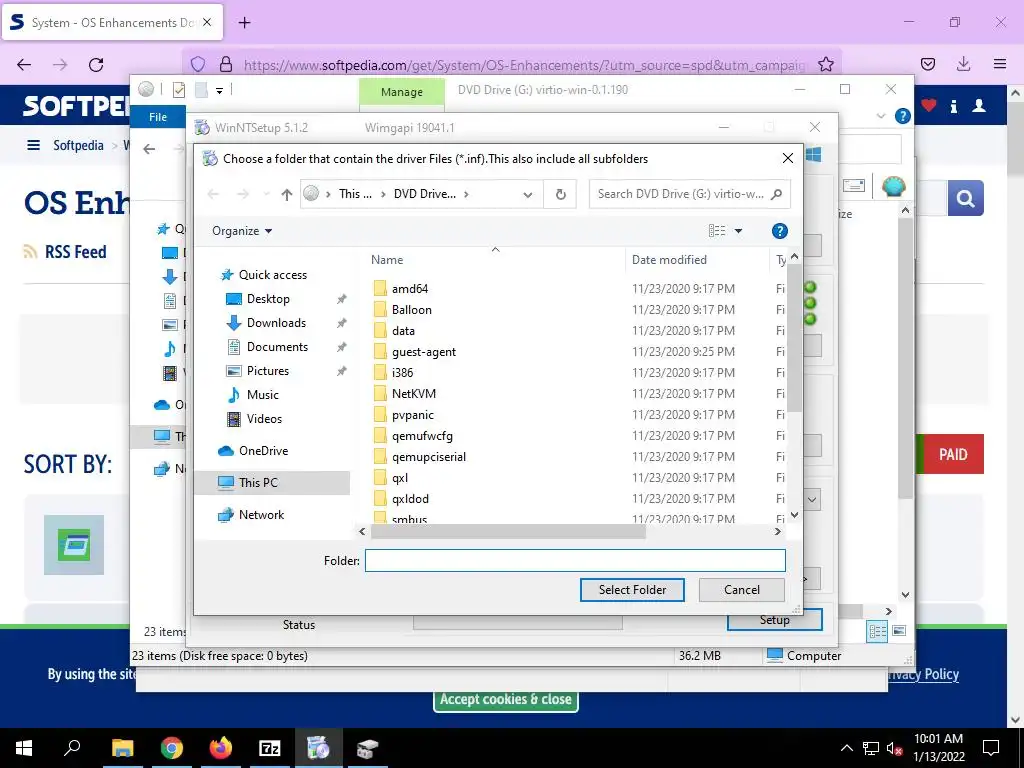This screenshot has height=768, width=1024.
Task: Click the search magnifier in DVD Drive search
Action: (x=776, y=194)
